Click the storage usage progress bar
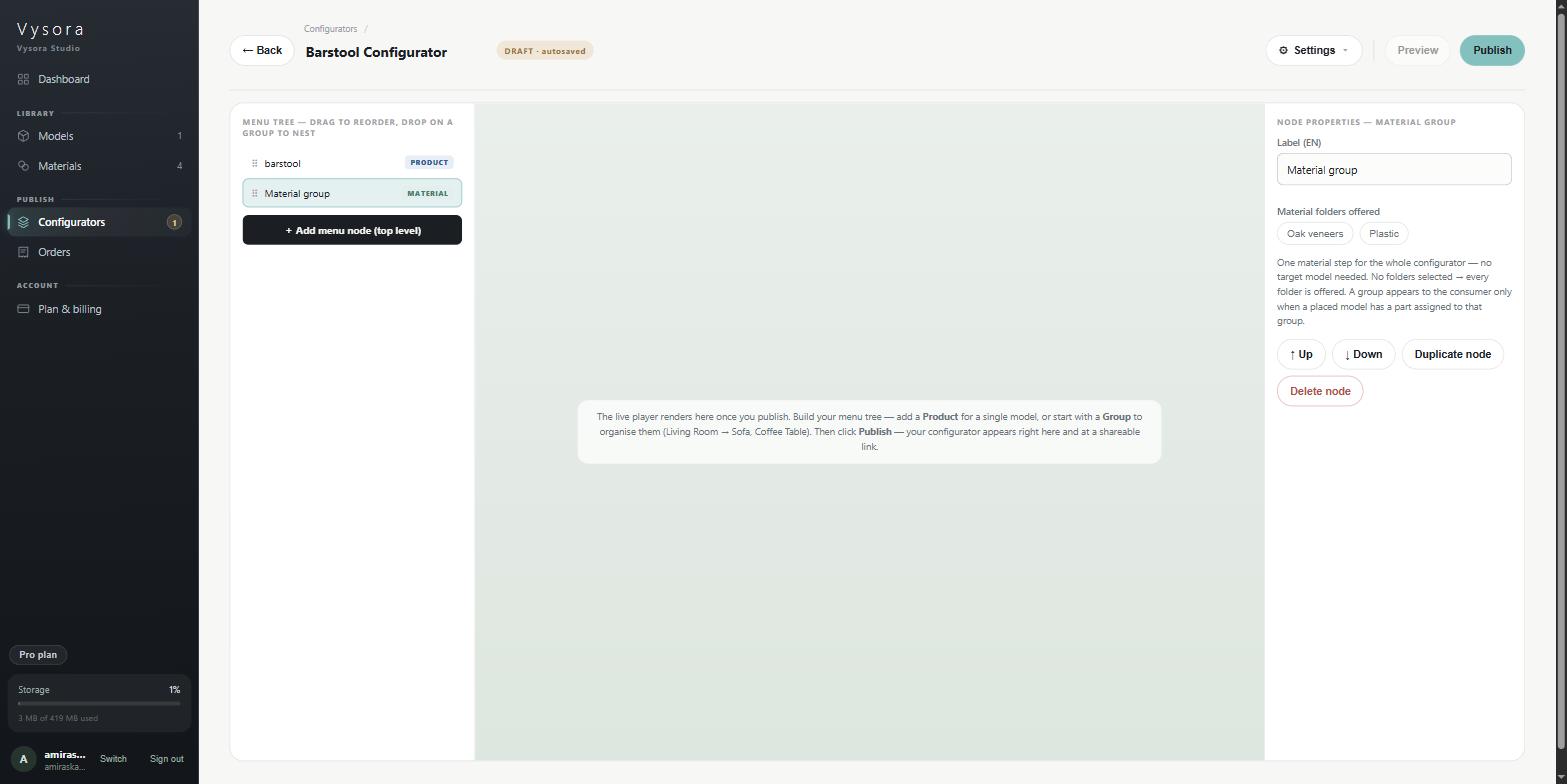Viewport: 1567px width, 784px height. [x=99, y=703]
